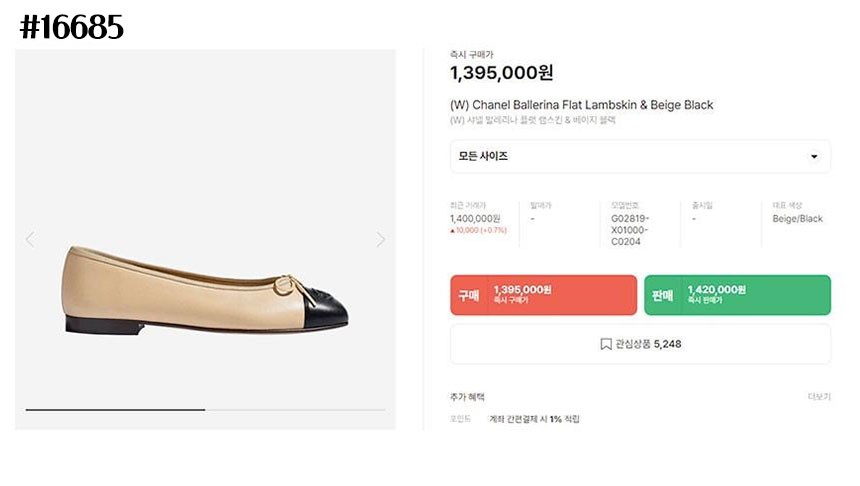Click the Beige/Black representative color value

coord(797,218)
